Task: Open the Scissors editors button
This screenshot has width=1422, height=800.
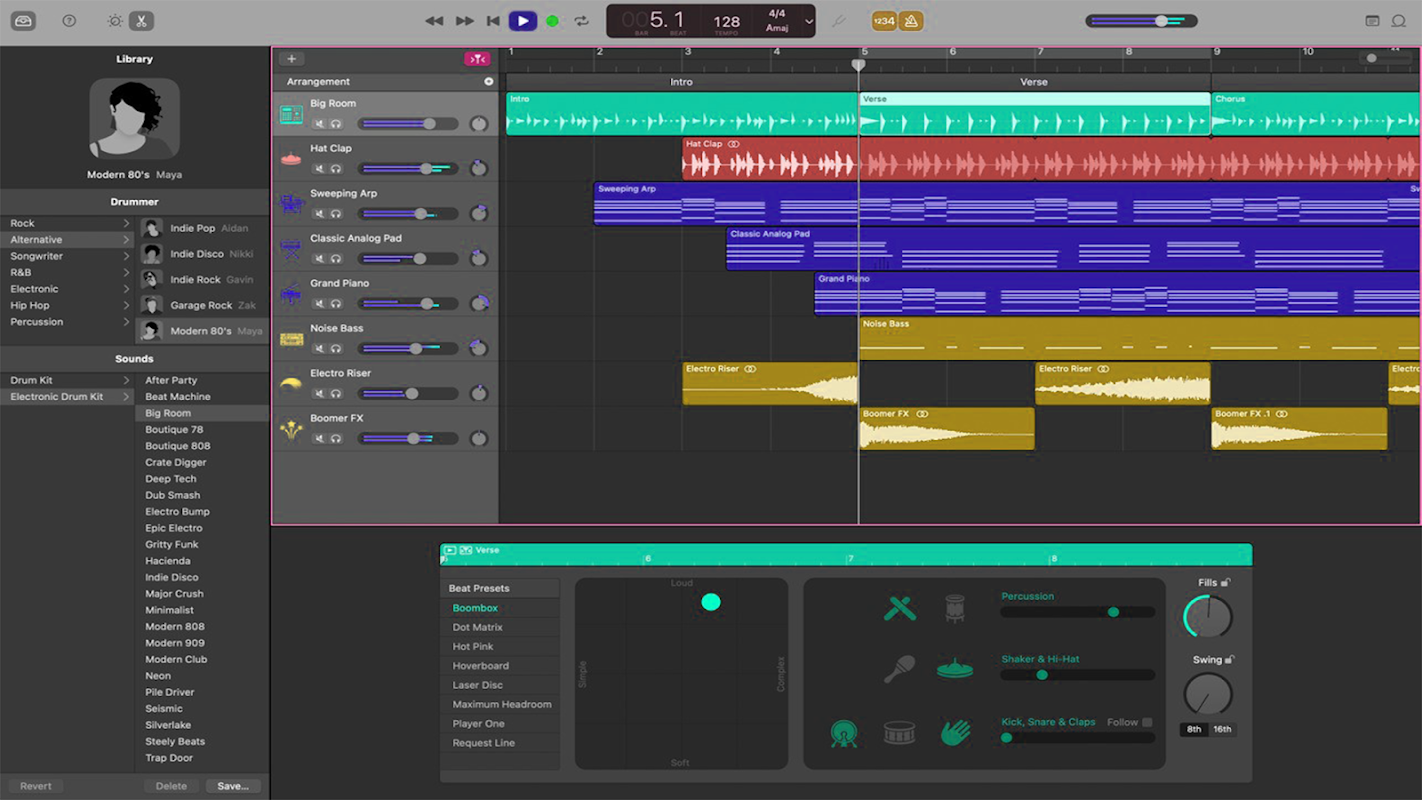Action: [141, 21]
